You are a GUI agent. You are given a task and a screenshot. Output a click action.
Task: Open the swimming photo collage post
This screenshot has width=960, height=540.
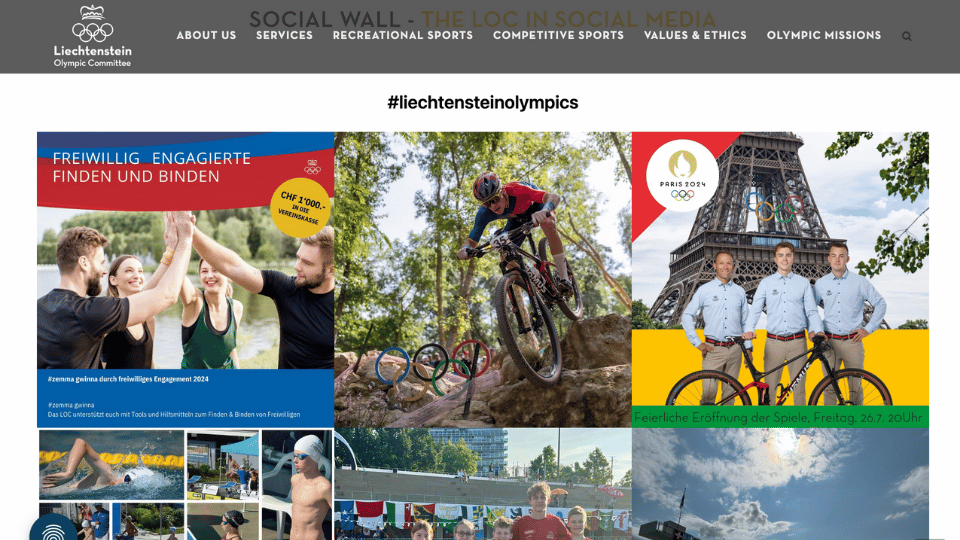[186, 484]
